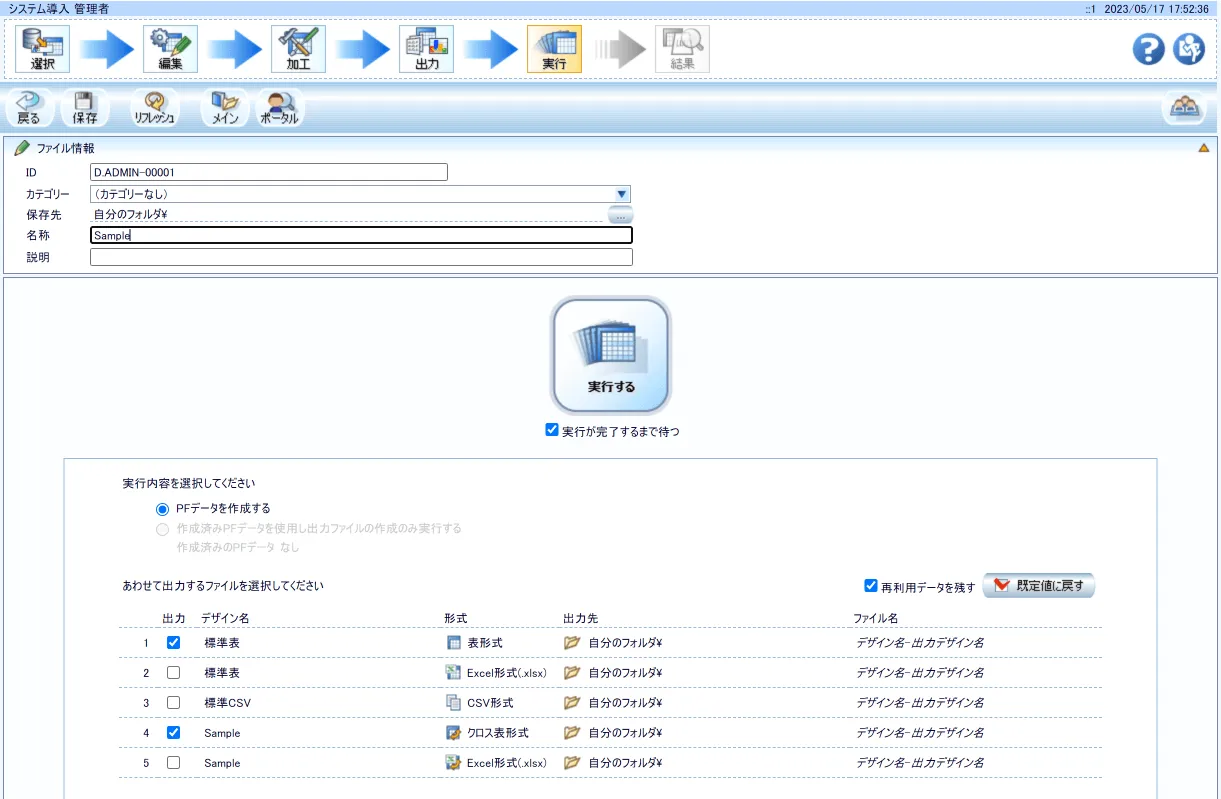Image resolution: width=1221 pixels, height=799 pixels.
Task: Open the ポータル portal icon
Action: click(x=279, y=108)
